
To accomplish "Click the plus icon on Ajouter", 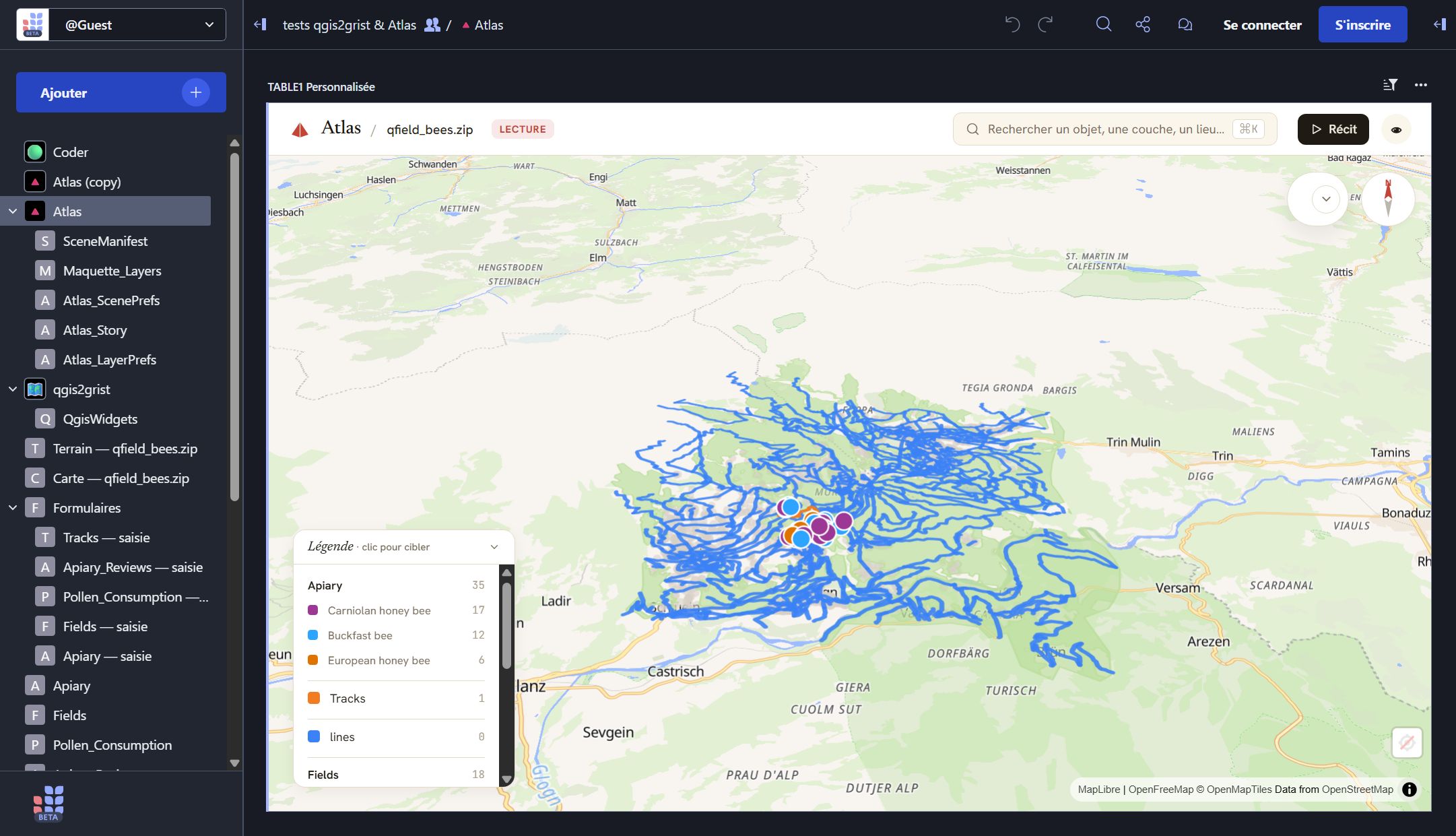I will point(196,92).
